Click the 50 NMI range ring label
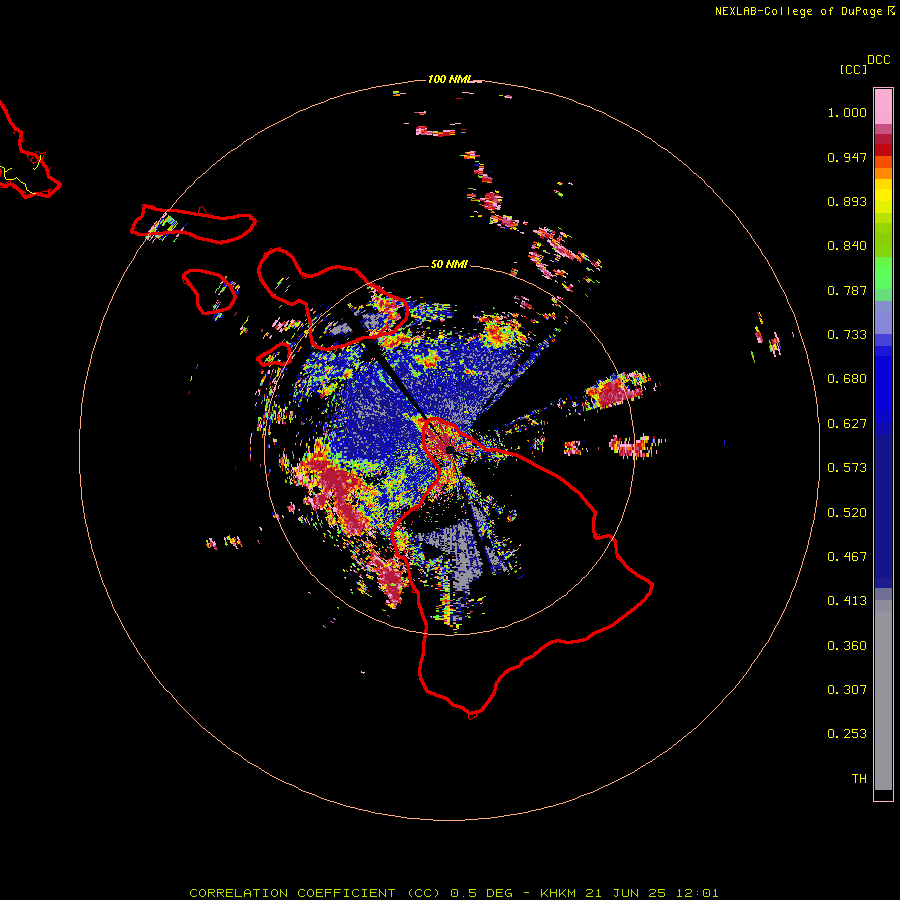Viewport: 900px width, 900px height. (x=449, y=264)
